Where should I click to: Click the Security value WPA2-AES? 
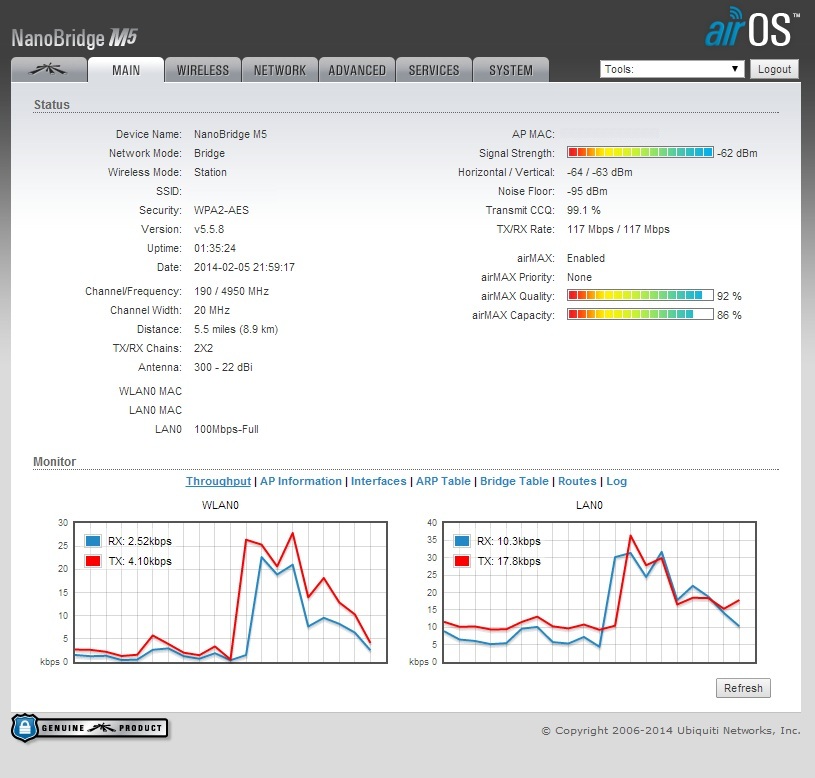(x=221, y=210)
